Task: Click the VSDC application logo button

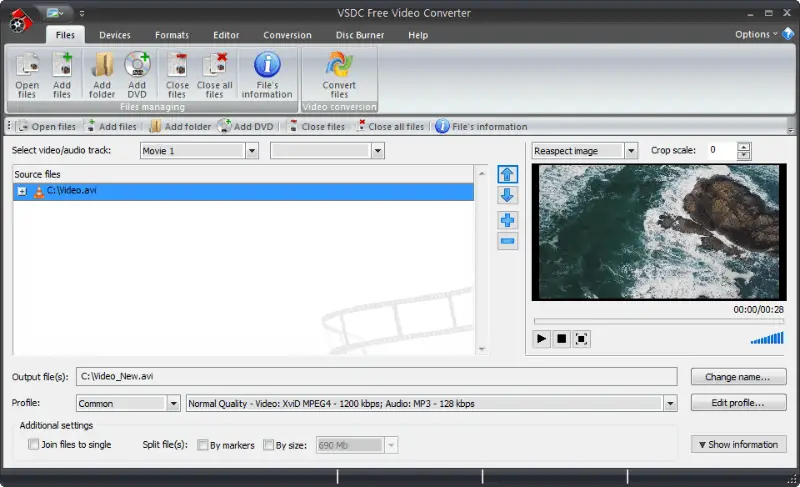Action: (20, 21)
